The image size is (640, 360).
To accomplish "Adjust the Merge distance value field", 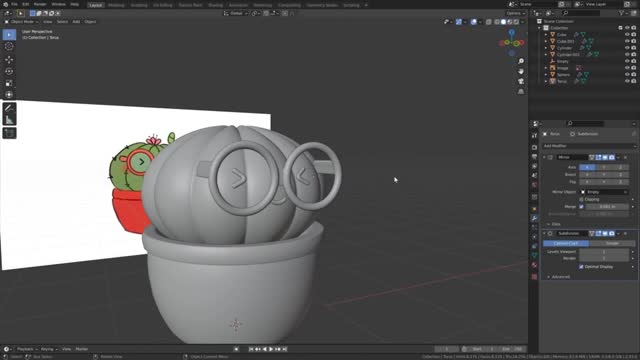I will [607, 207].
